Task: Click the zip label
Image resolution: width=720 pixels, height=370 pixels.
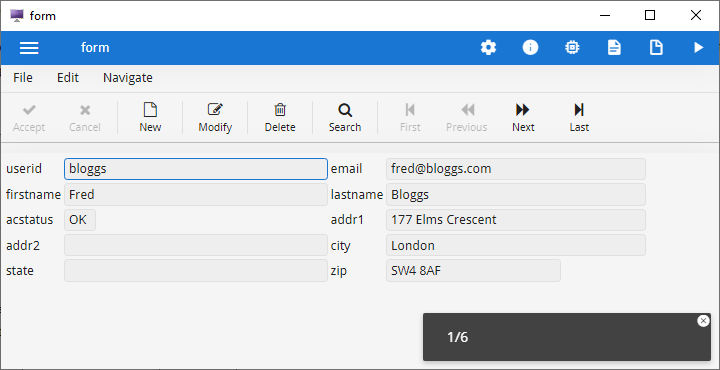Action: pyautogui.click(x=339, y=271)
